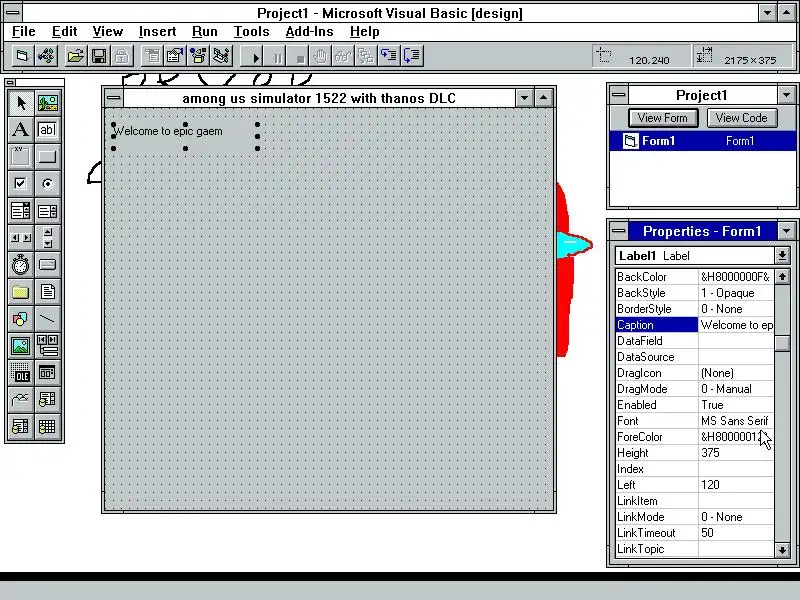This screenshot has width=800, height=600.
Task: Select the Line tool in the toolbox
Action: point(47,319)
